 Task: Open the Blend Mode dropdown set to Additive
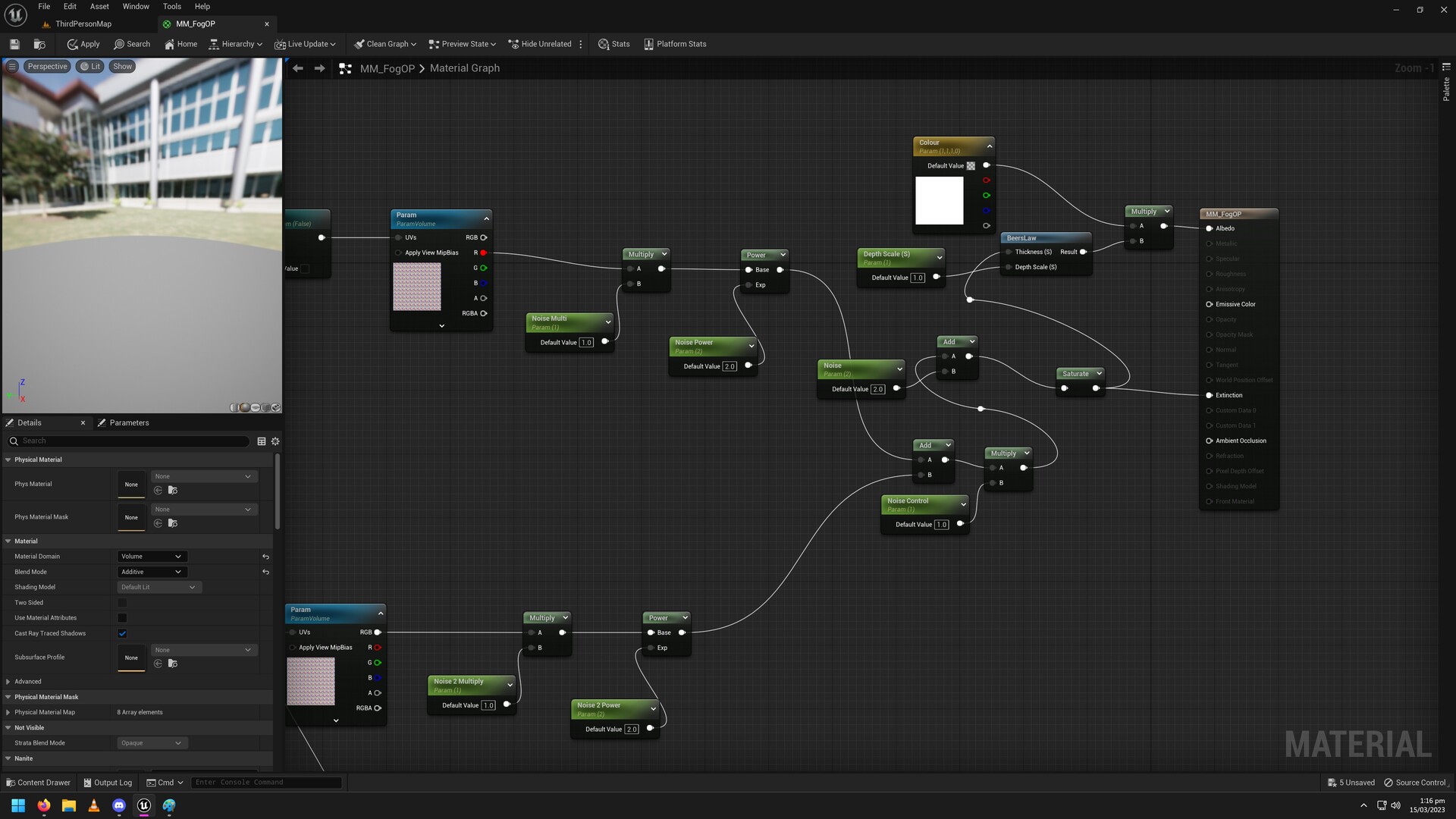coord(151,571)
